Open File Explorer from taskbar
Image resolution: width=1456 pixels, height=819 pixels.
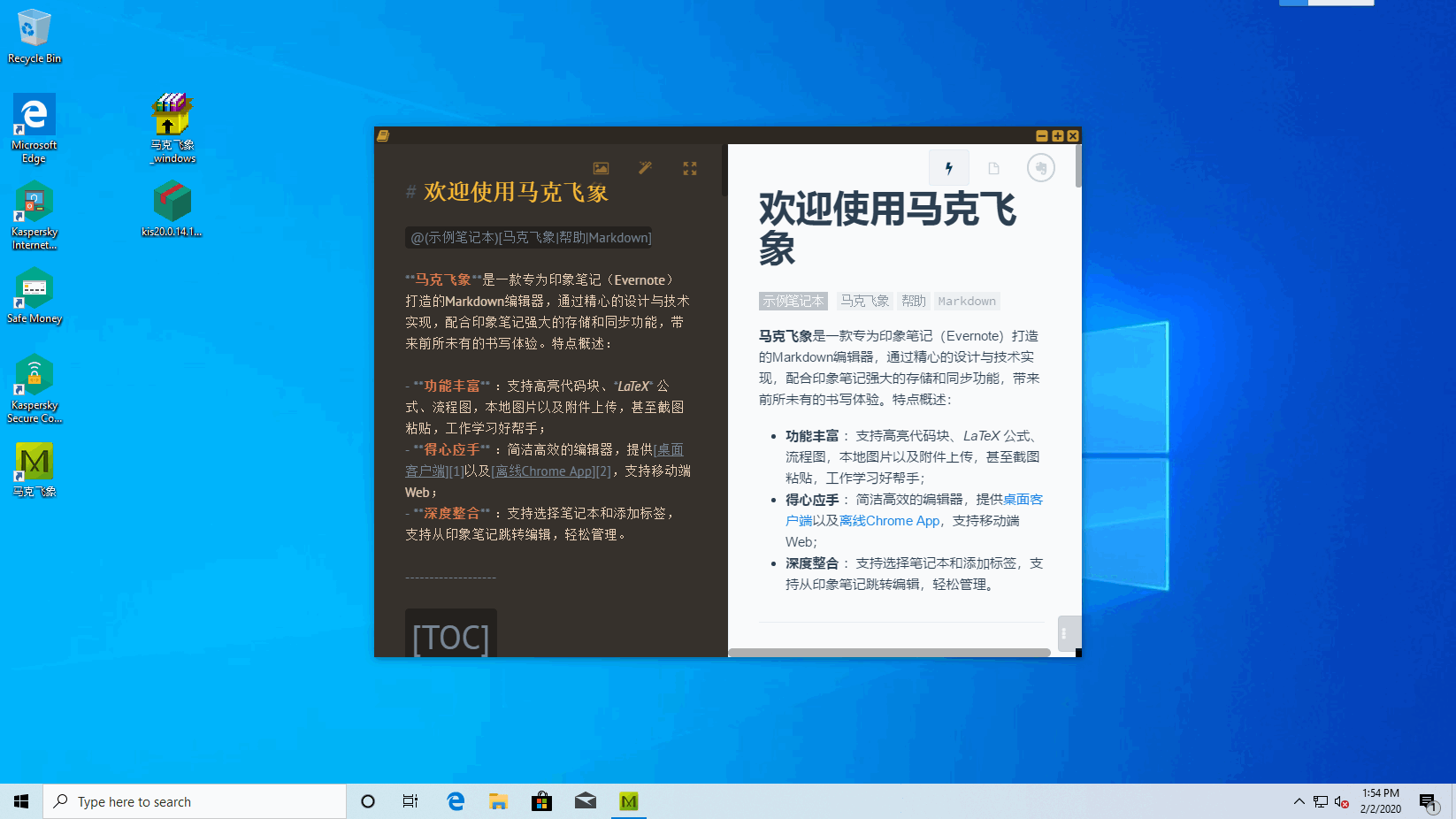[498, 801]
